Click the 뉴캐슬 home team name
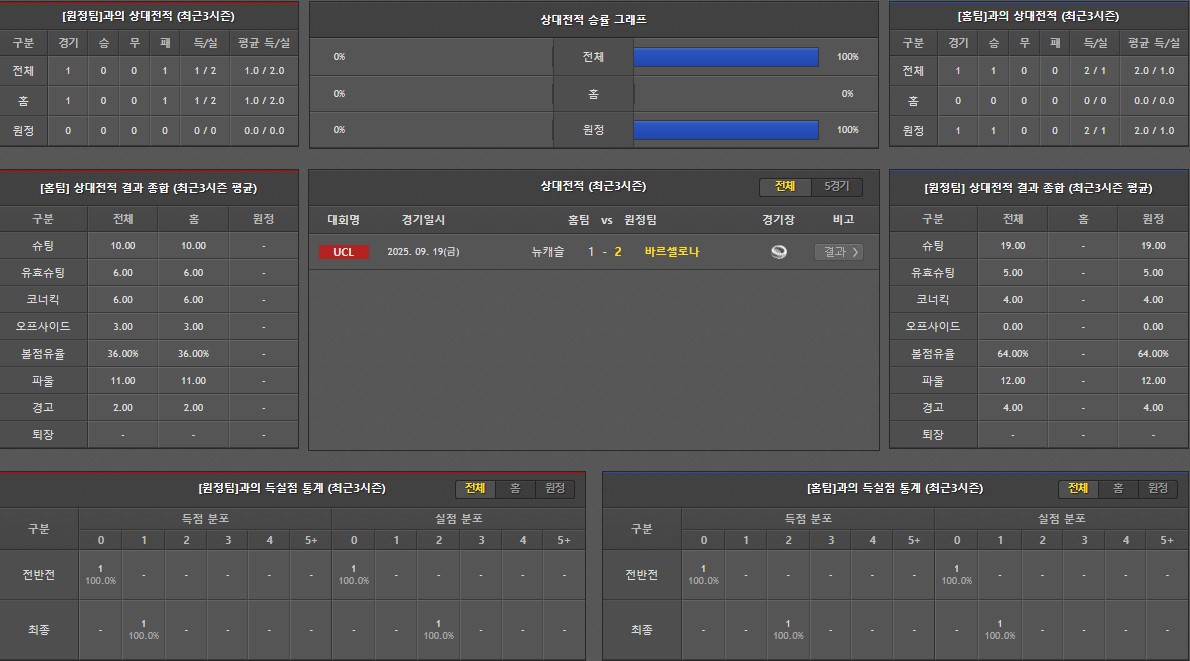Image resolution: width=1190 pixels, height=661 pixels. coord(548,252)
